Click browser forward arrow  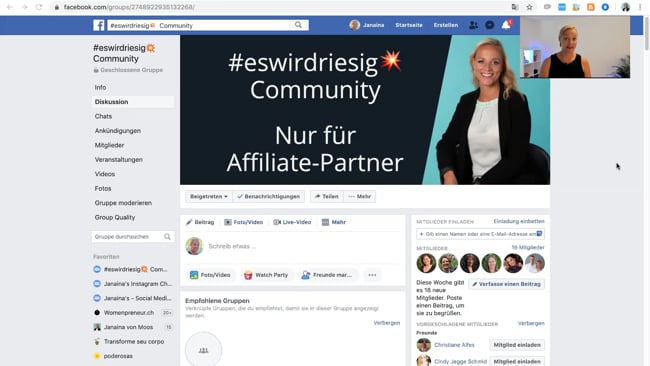pyautogui.click(x=24, y=7)
